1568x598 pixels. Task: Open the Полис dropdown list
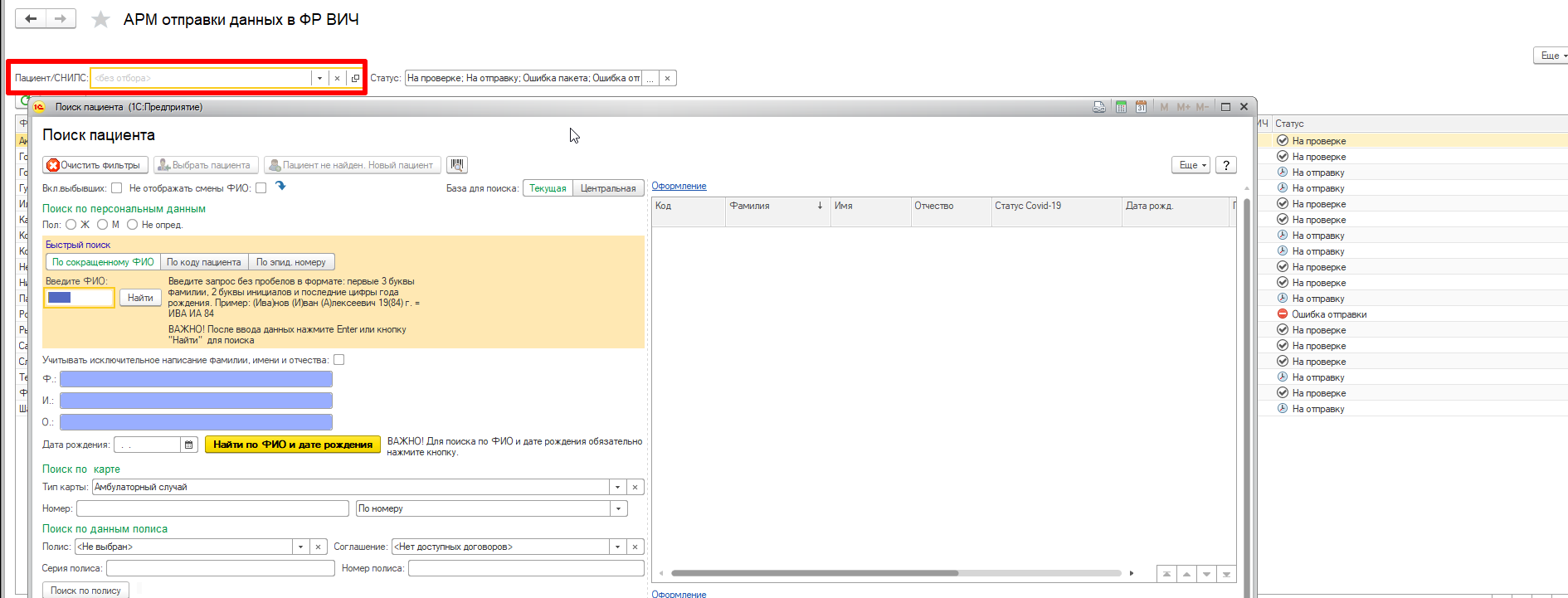pos(300,547)
